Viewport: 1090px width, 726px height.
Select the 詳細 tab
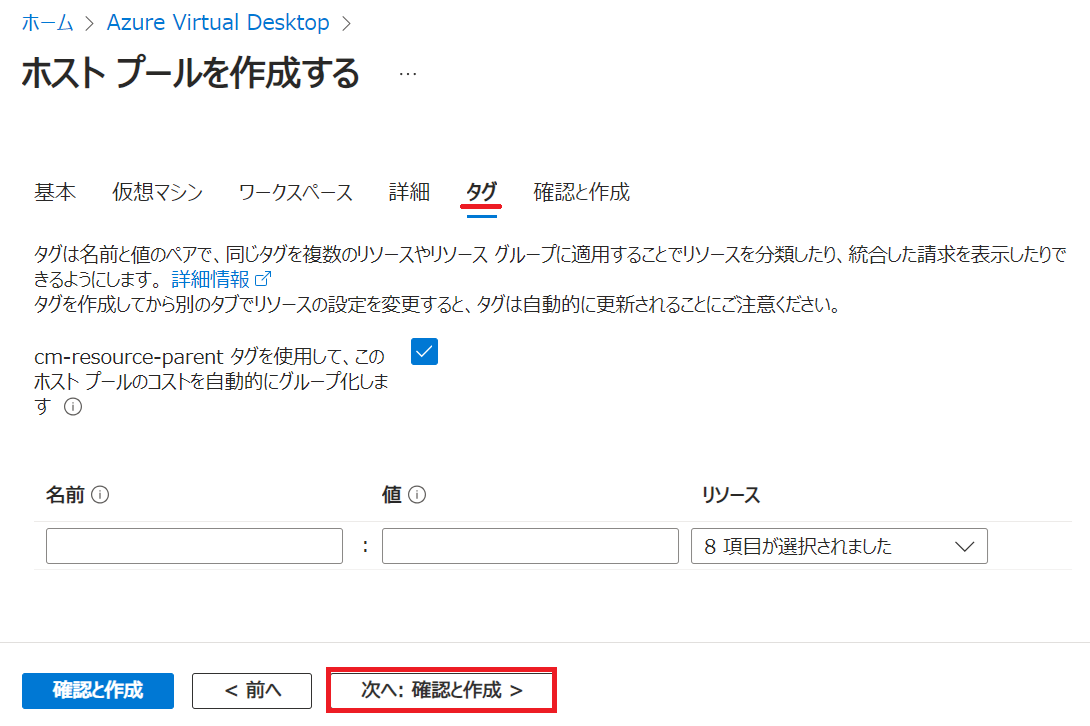[x=409, y=192]
